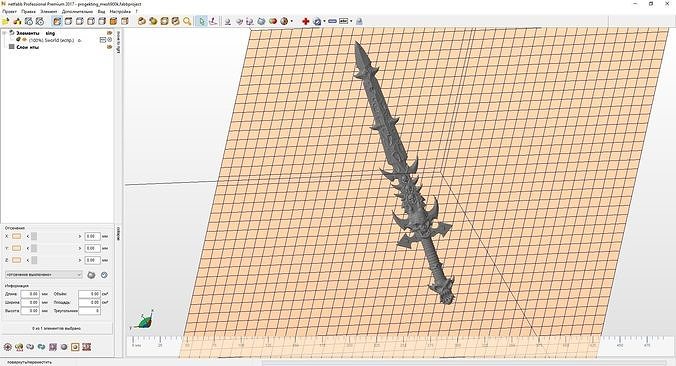Select the last view cube icon before the zoom icons
Screen dimensions: 676x366
click(125, 21)
